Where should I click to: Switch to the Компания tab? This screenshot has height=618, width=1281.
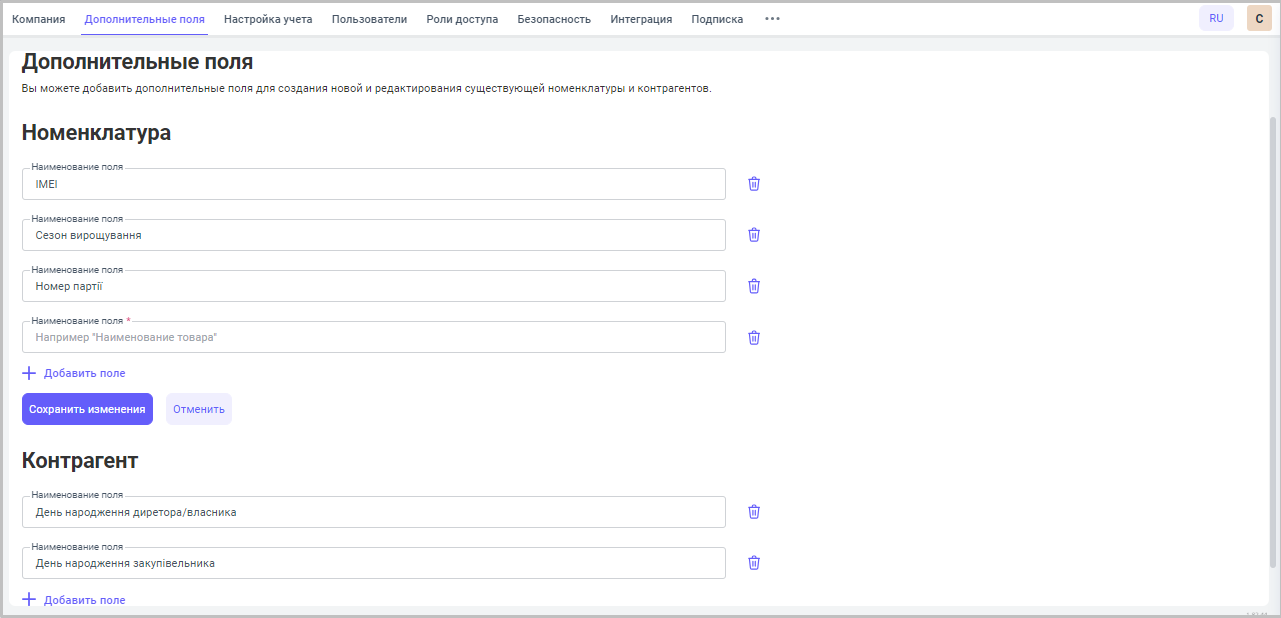[x=38, y=19]
